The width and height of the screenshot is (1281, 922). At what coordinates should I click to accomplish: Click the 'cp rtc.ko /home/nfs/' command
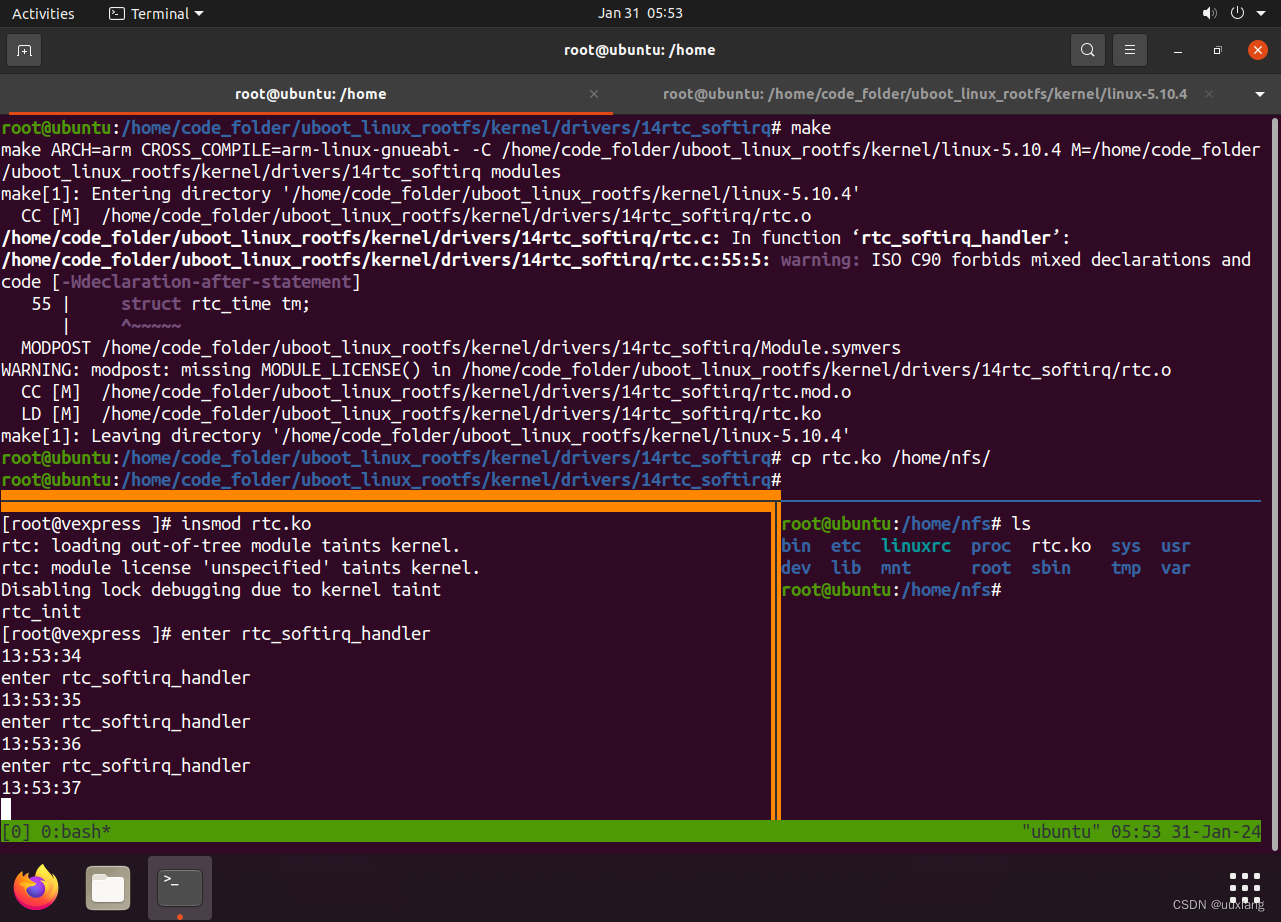(890, 458)
